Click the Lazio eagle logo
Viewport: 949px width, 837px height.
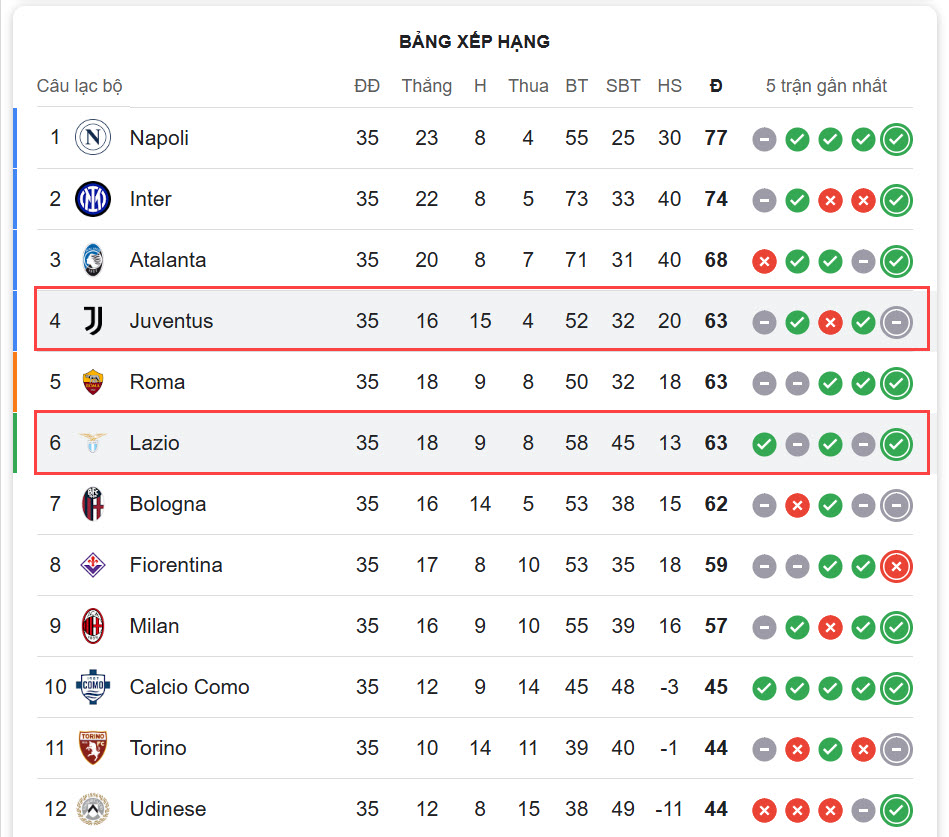point(93,443)
